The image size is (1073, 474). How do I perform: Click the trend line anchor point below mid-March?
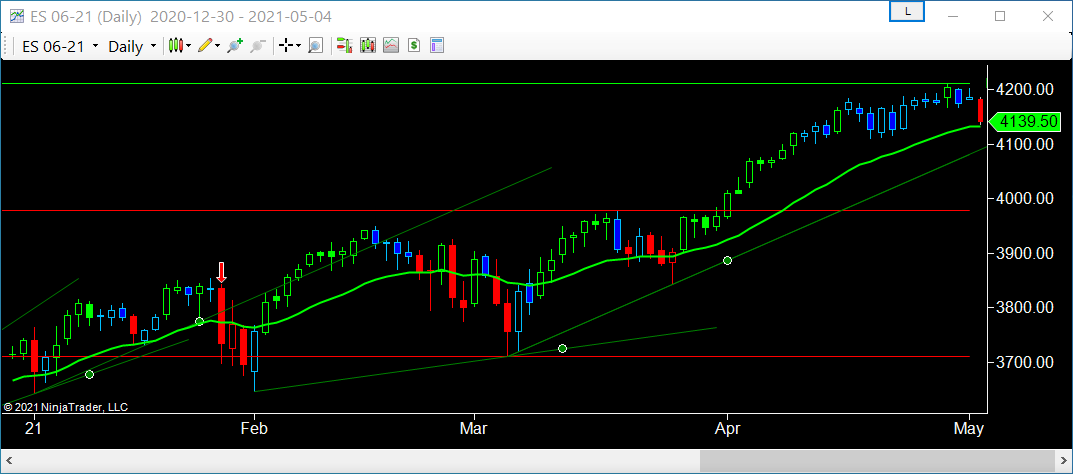point(563,349)
